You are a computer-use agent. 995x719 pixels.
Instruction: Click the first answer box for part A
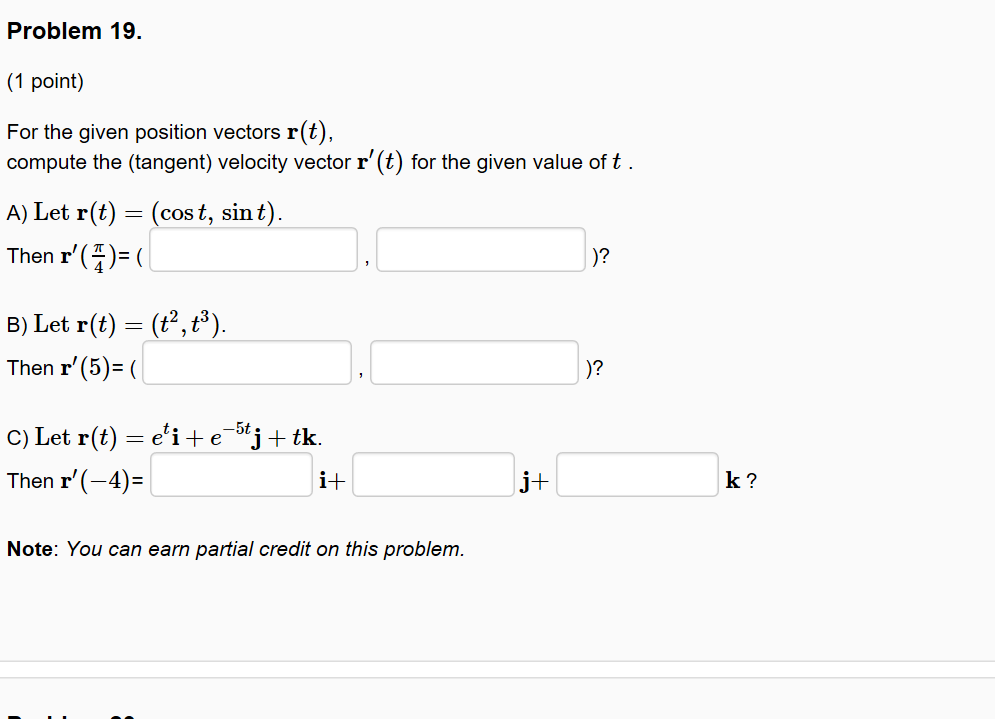pos(252,250)
